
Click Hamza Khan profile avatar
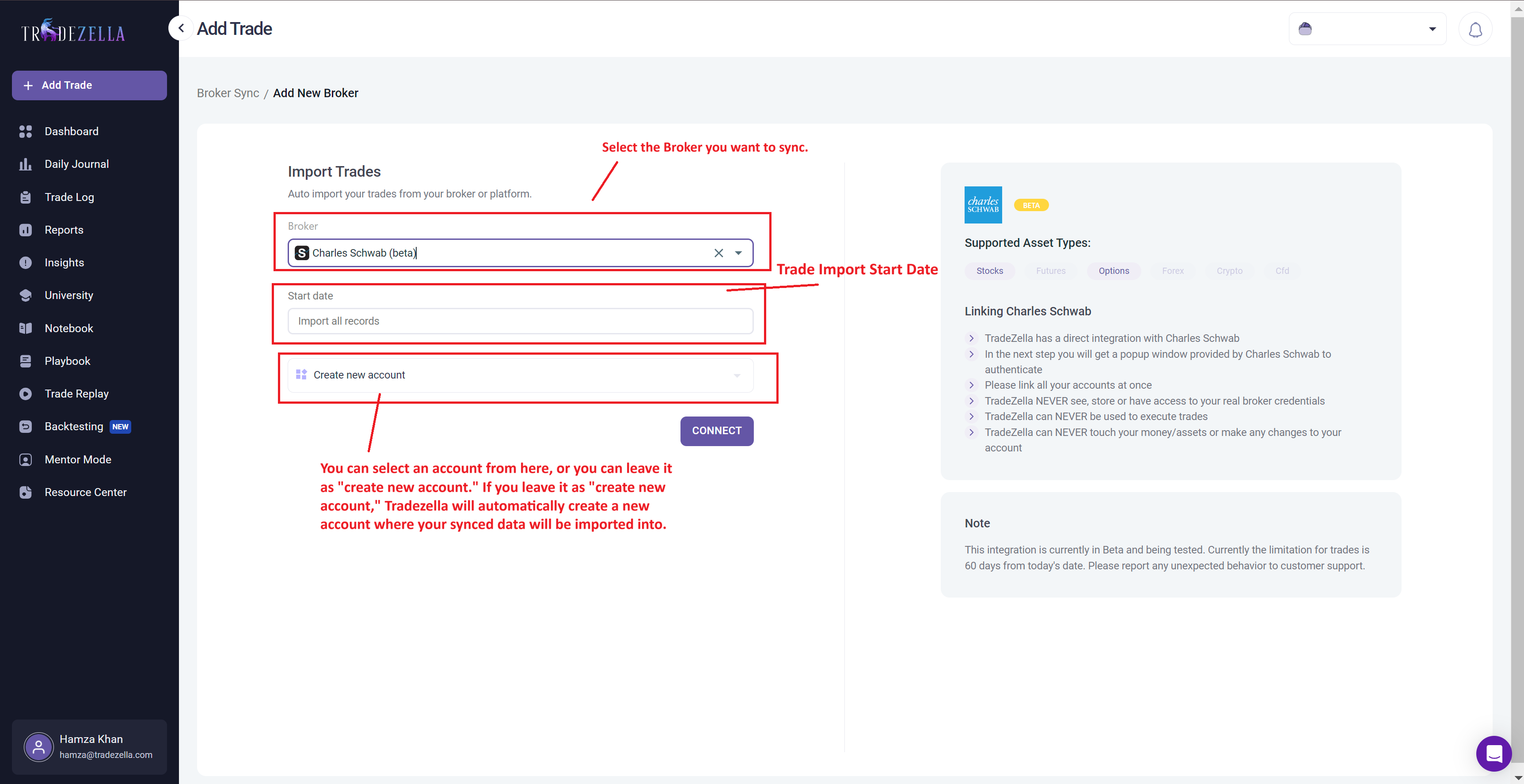pyautogui.click(x=38, y=747)
